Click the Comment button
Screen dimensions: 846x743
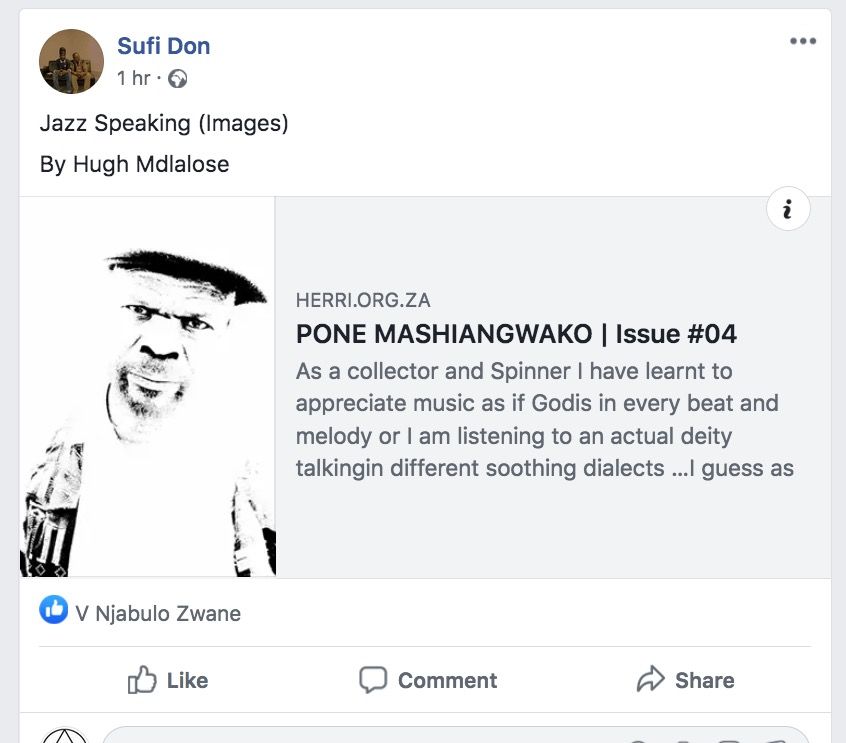pos(428,680)
